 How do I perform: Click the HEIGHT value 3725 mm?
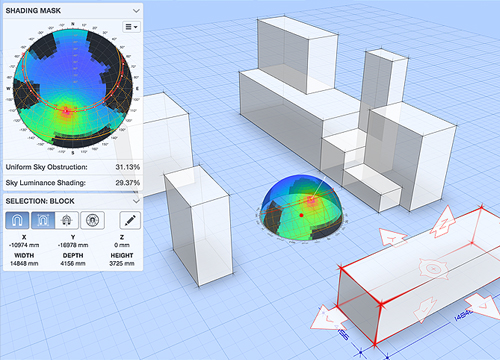click(122, 263)
